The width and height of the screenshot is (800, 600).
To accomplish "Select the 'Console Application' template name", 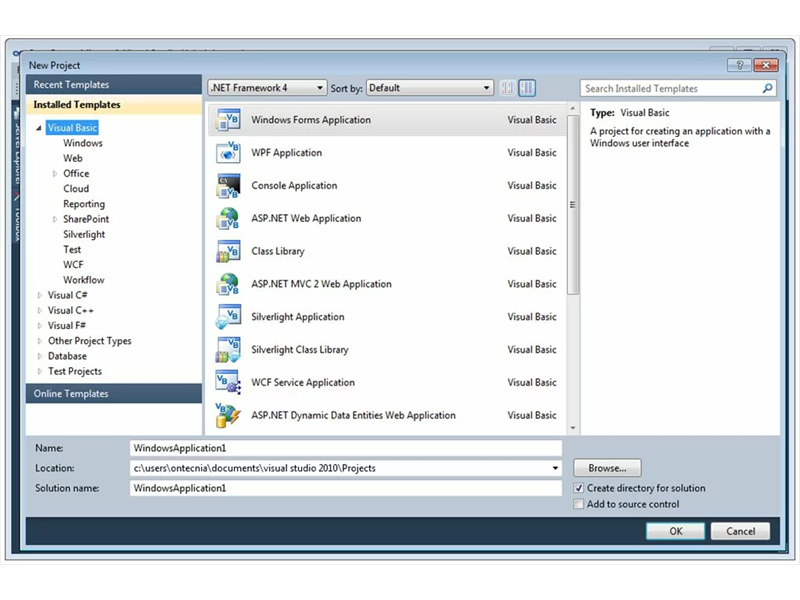I will click(294, 186).
